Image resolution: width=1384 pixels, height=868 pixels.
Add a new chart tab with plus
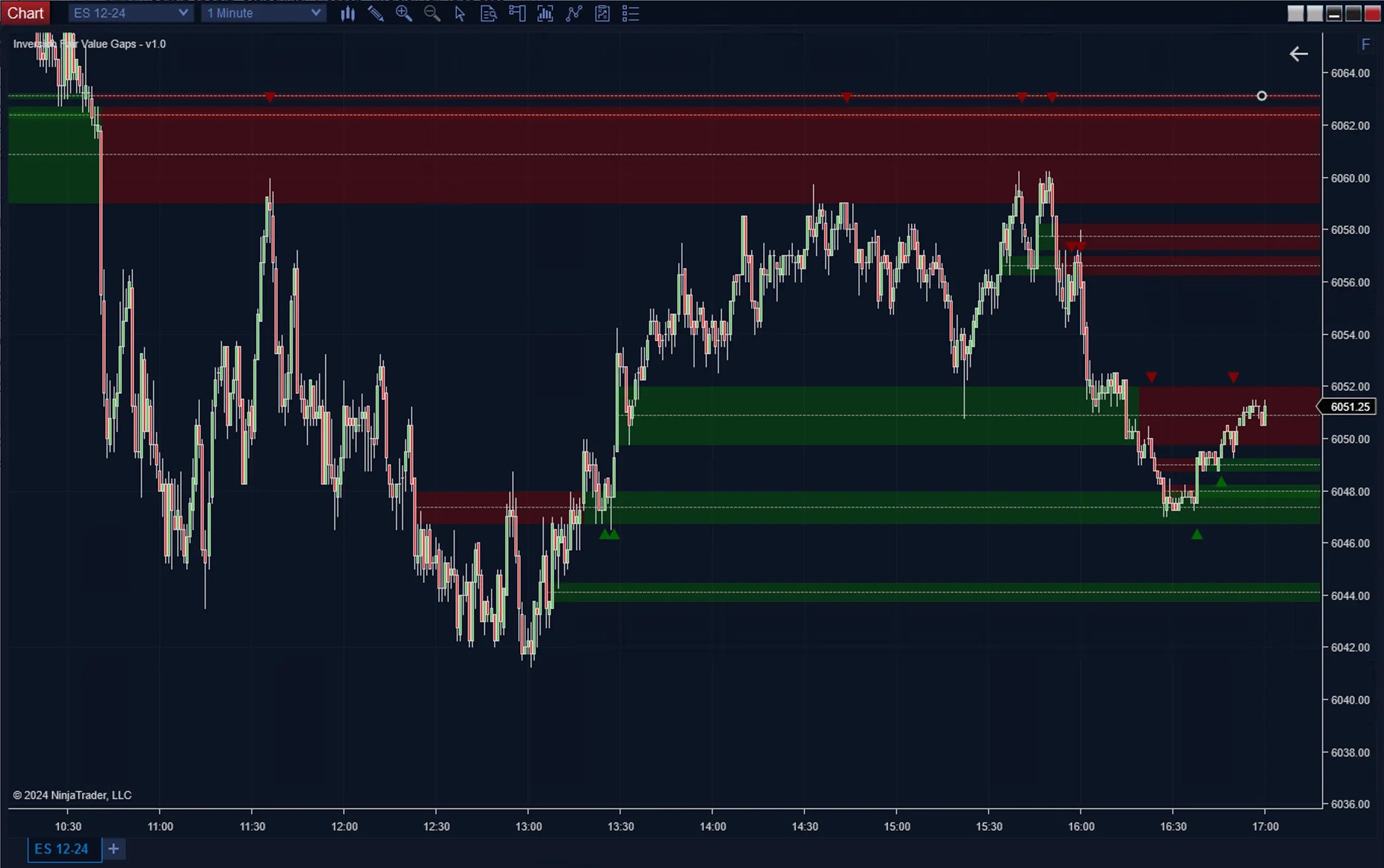(x=114, y=849)
